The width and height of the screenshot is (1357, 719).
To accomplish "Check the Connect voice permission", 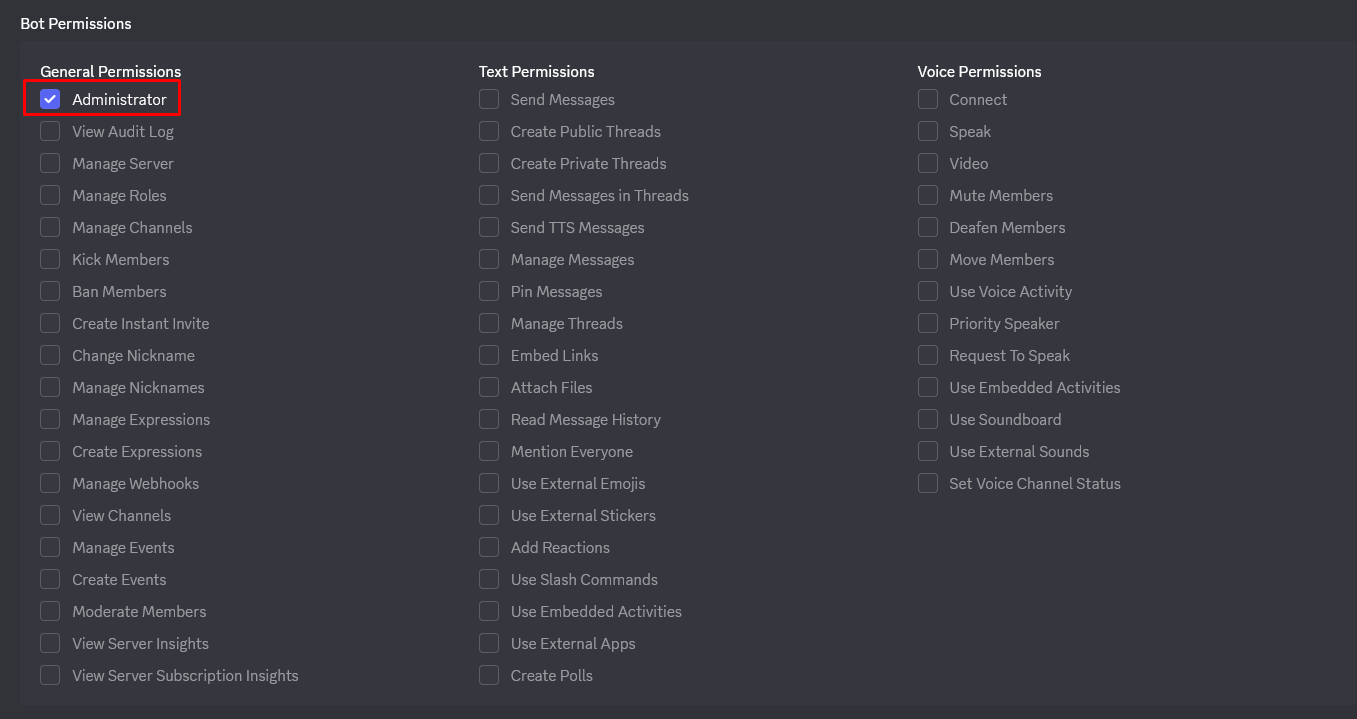I will pyautogui.click(x=928, y=100).
